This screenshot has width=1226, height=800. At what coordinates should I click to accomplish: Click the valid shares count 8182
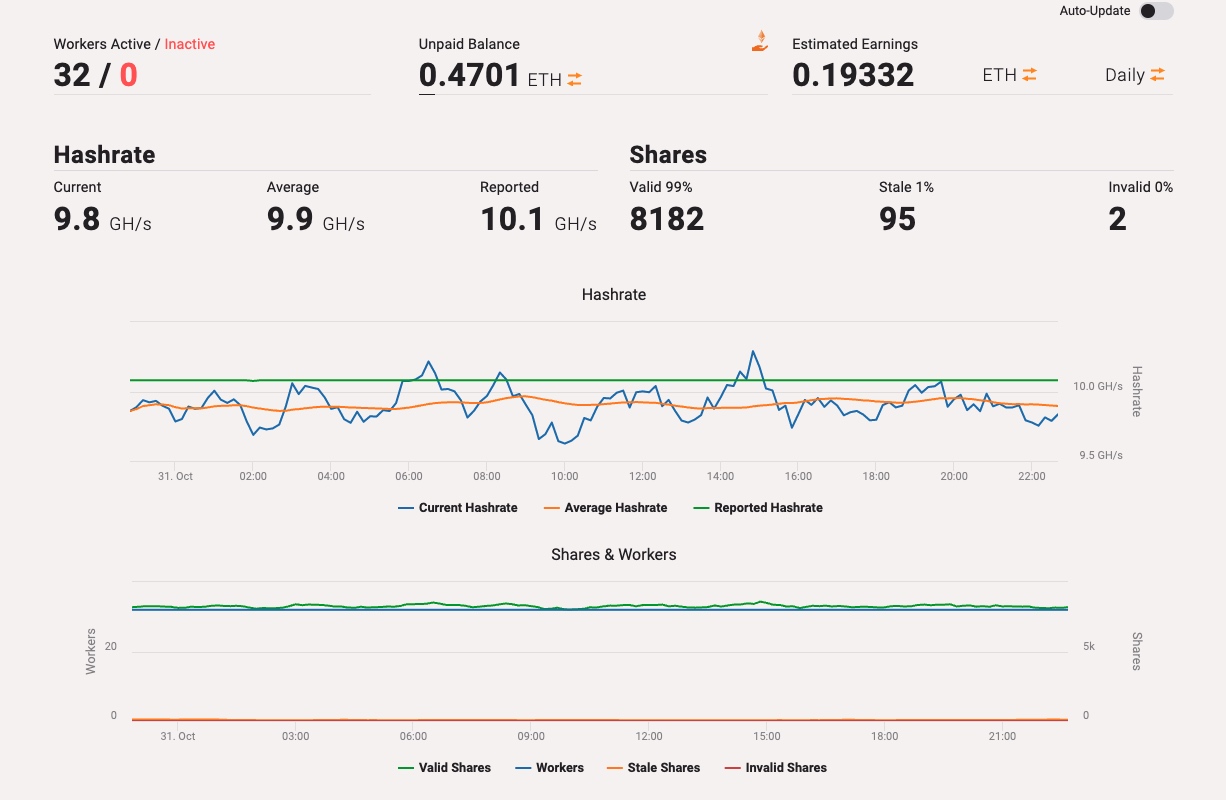tap(667, 218)
